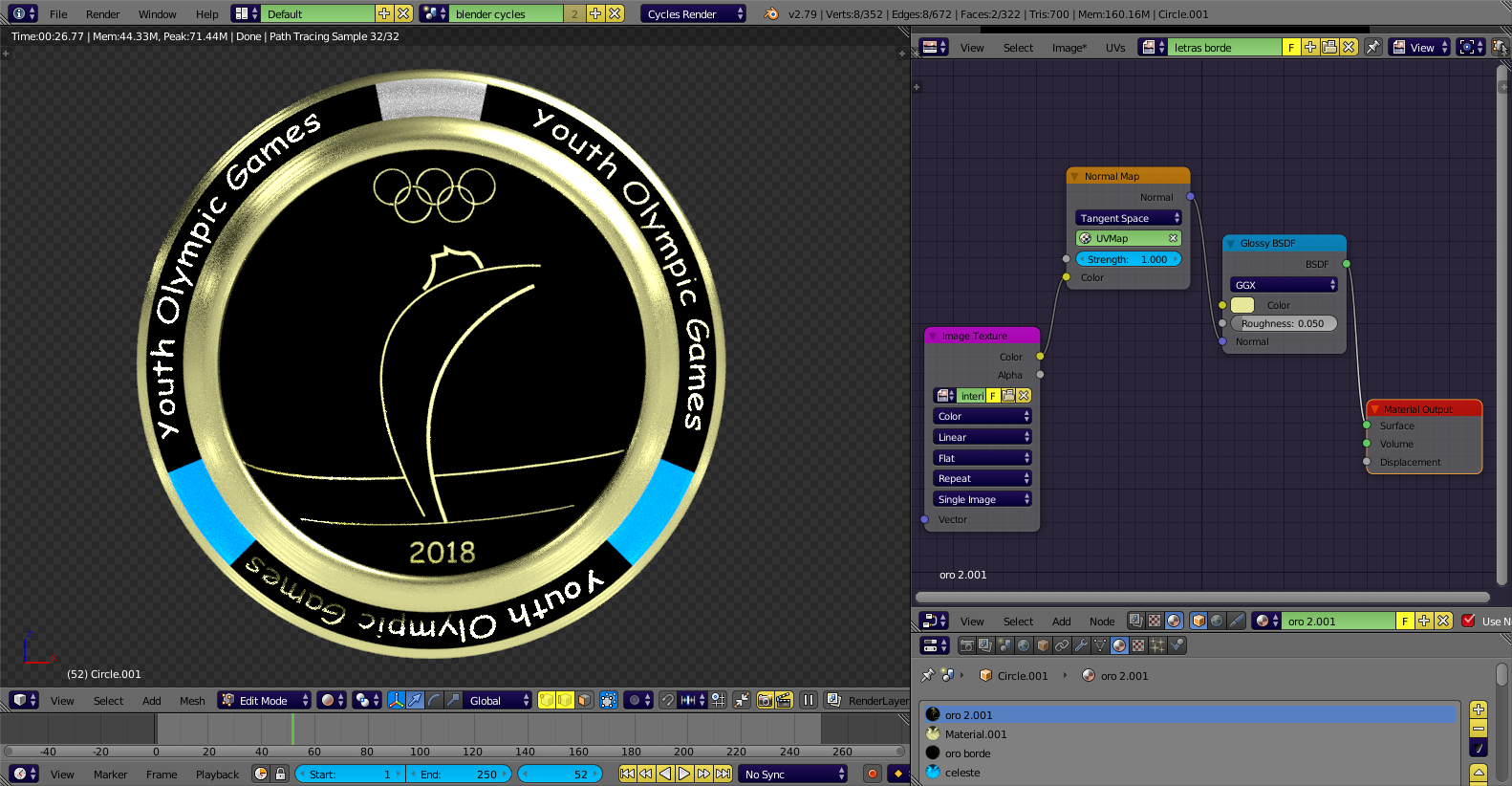Toggle the timeline frame range lock

(x=280, y=774)
